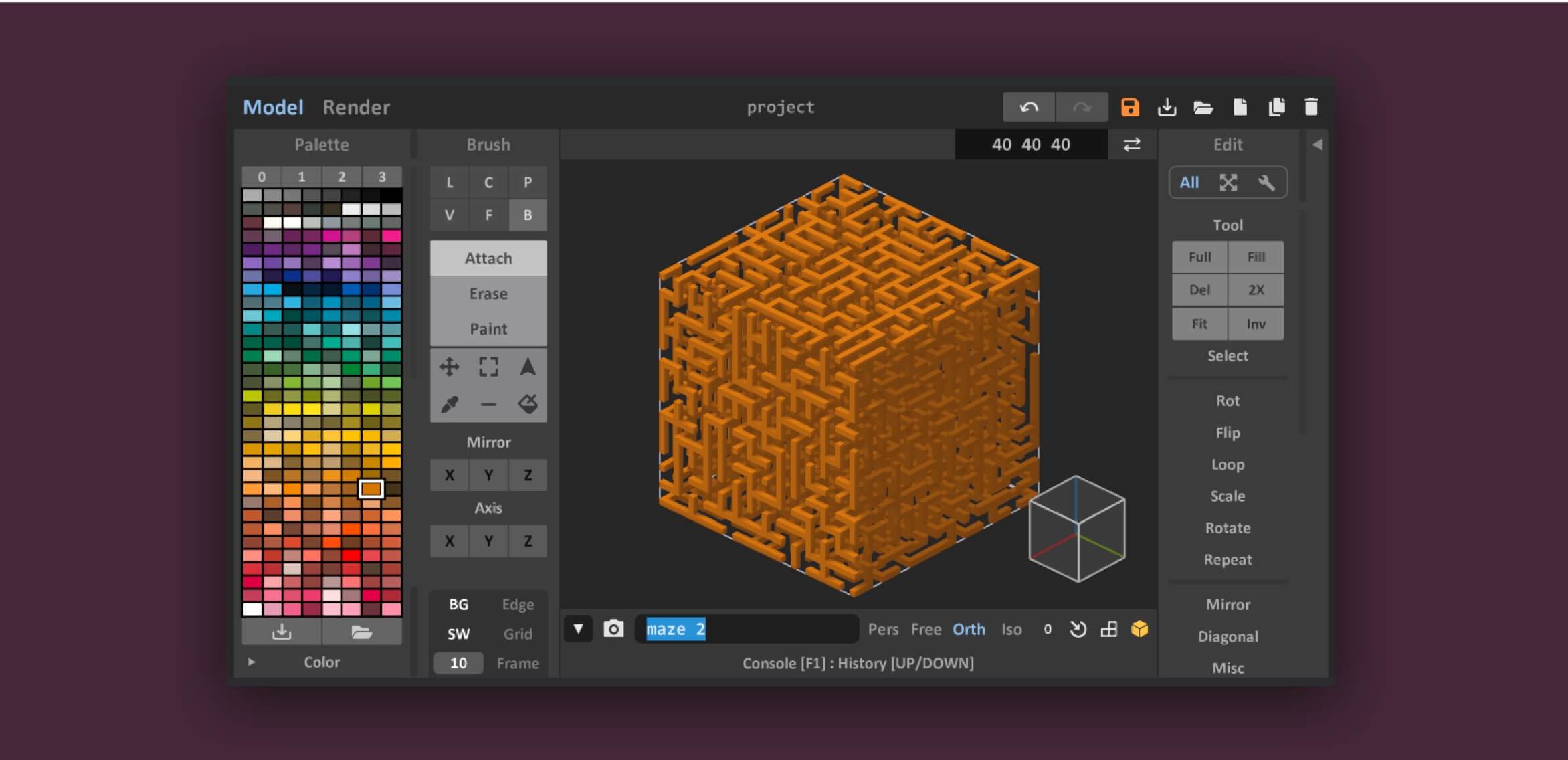Screen dimensions: 1568x760
Task: Select the expand arrows edit mode icon
Action: tap(1228, 183)
